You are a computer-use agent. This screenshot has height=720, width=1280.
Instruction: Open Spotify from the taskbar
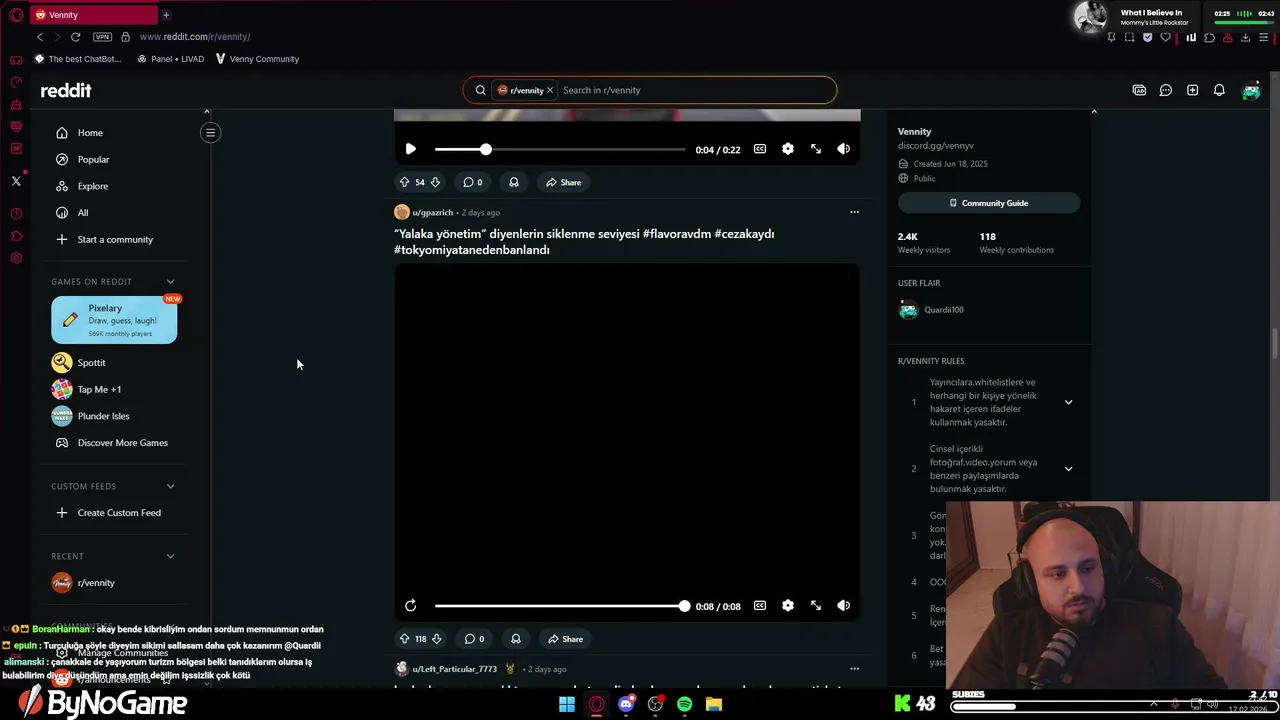684,704
